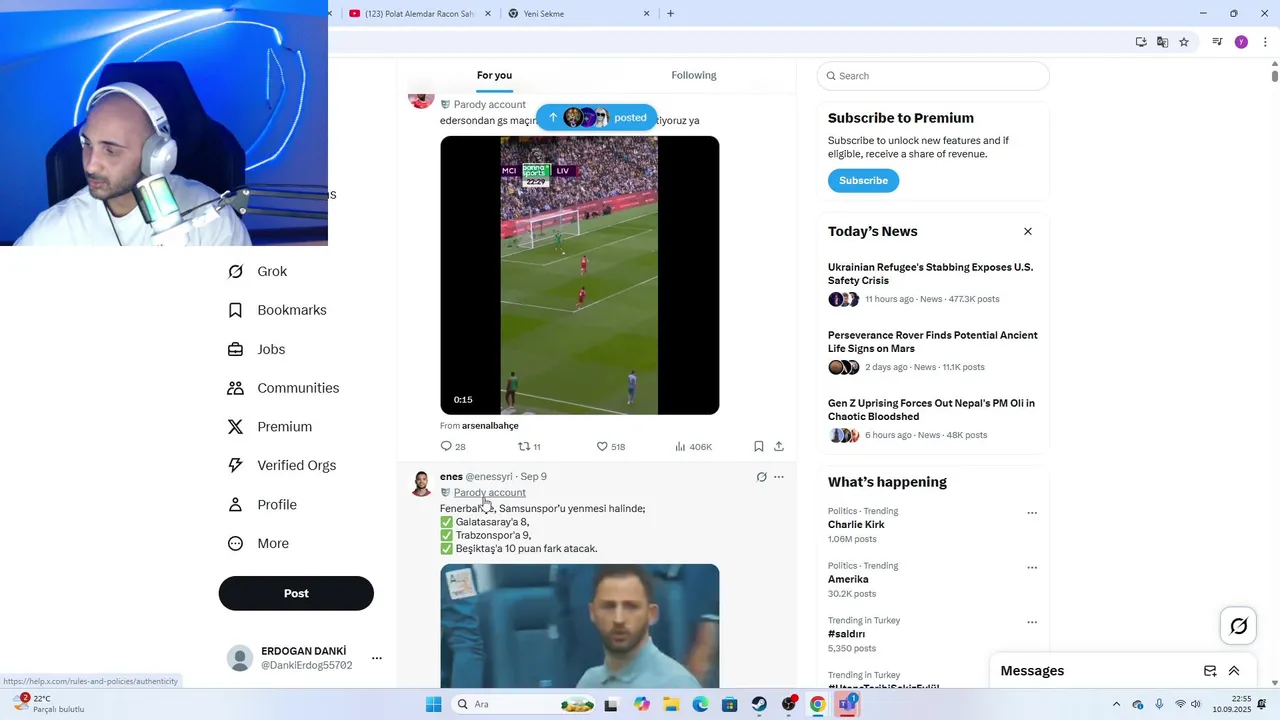Click the X search field
Screen dimensions: 1280x720
click(x=933, y=76)
